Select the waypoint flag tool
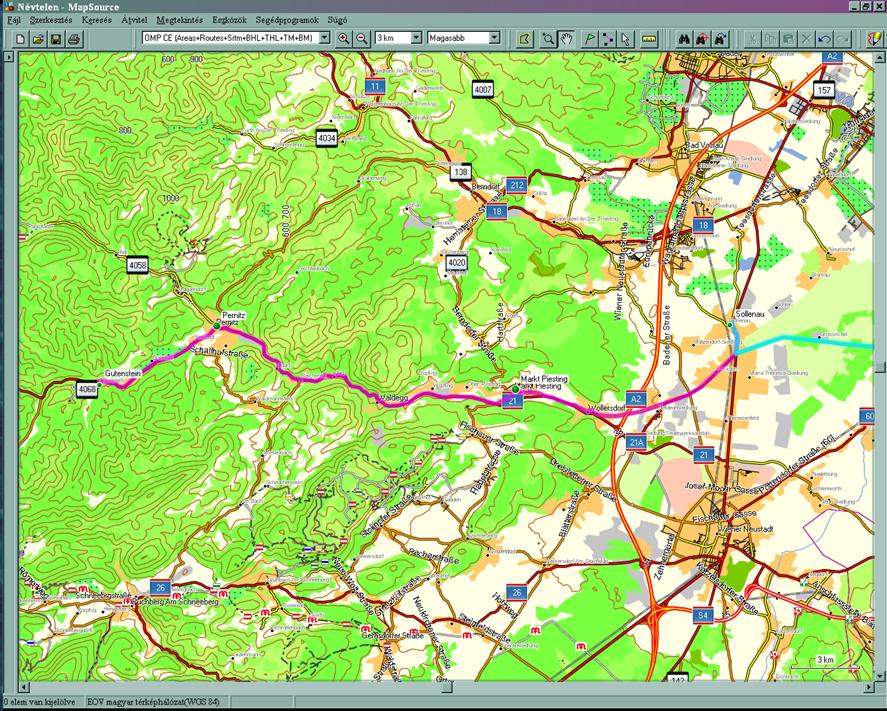The width and height of the screenshot is (887, 711). point(589,39)
